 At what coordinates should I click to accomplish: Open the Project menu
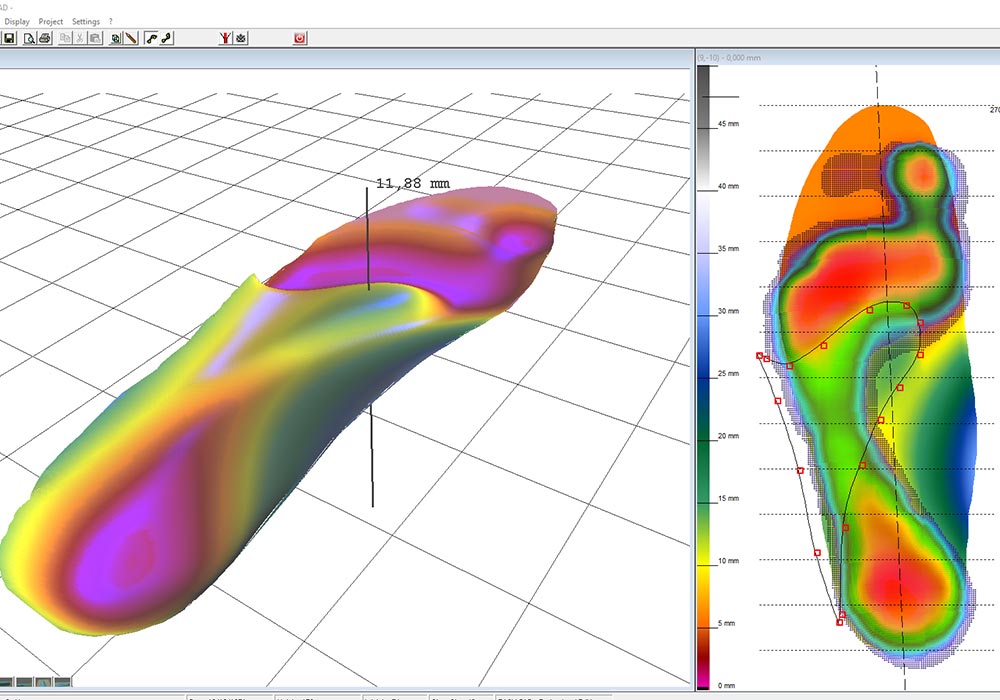point(50,21)
